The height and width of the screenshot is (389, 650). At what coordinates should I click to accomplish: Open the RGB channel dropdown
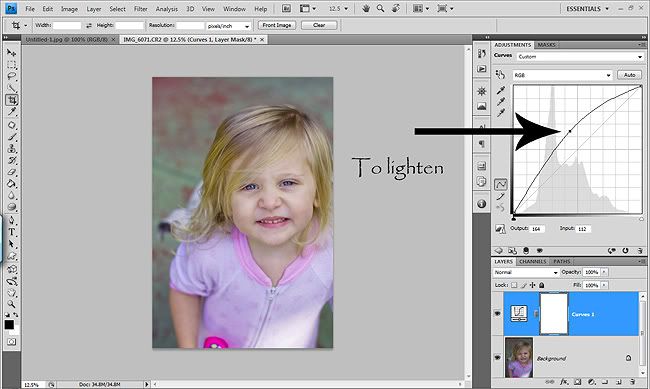tap(562, 75)
